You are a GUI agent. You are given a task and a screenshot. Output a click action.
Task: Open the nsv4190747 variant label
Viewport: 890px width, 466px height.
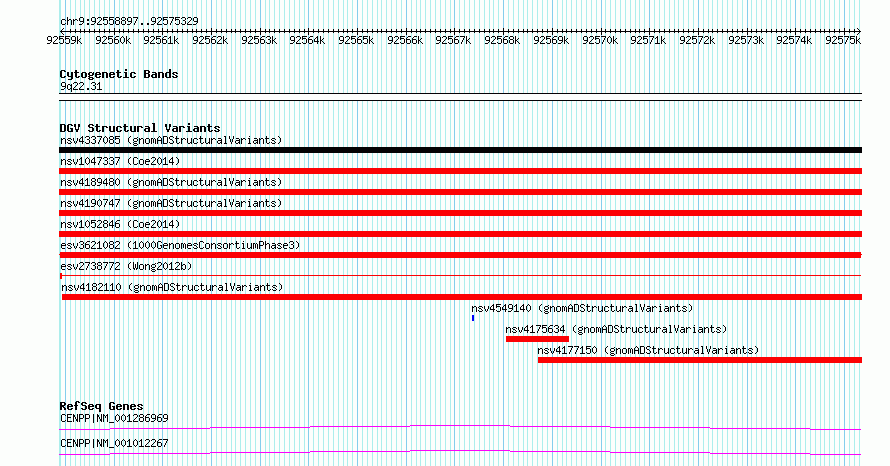pos(171,203)
